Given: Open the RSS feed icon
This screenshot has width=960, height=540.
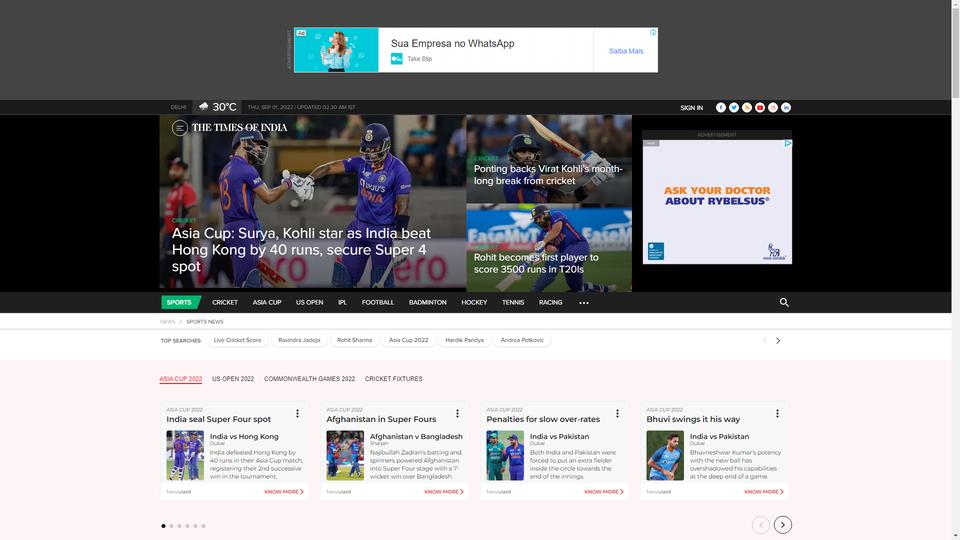Looking at the screenshot, I should coord(747,107).
